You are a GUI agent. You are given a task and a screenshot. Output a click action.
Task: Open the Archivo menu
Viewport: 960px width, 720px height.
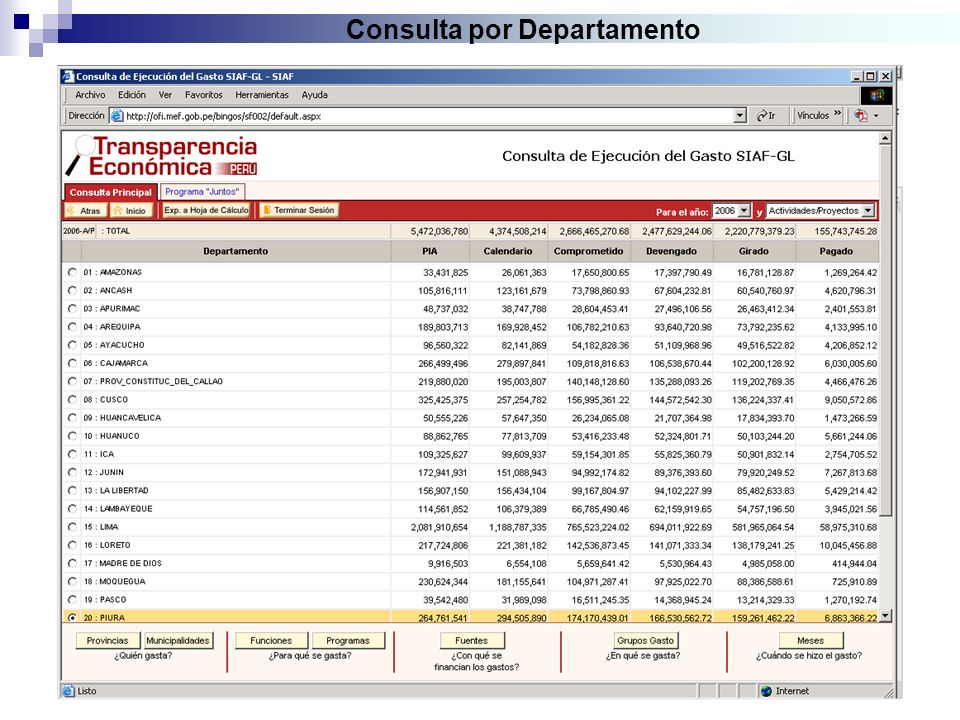[x=90, y=95]
